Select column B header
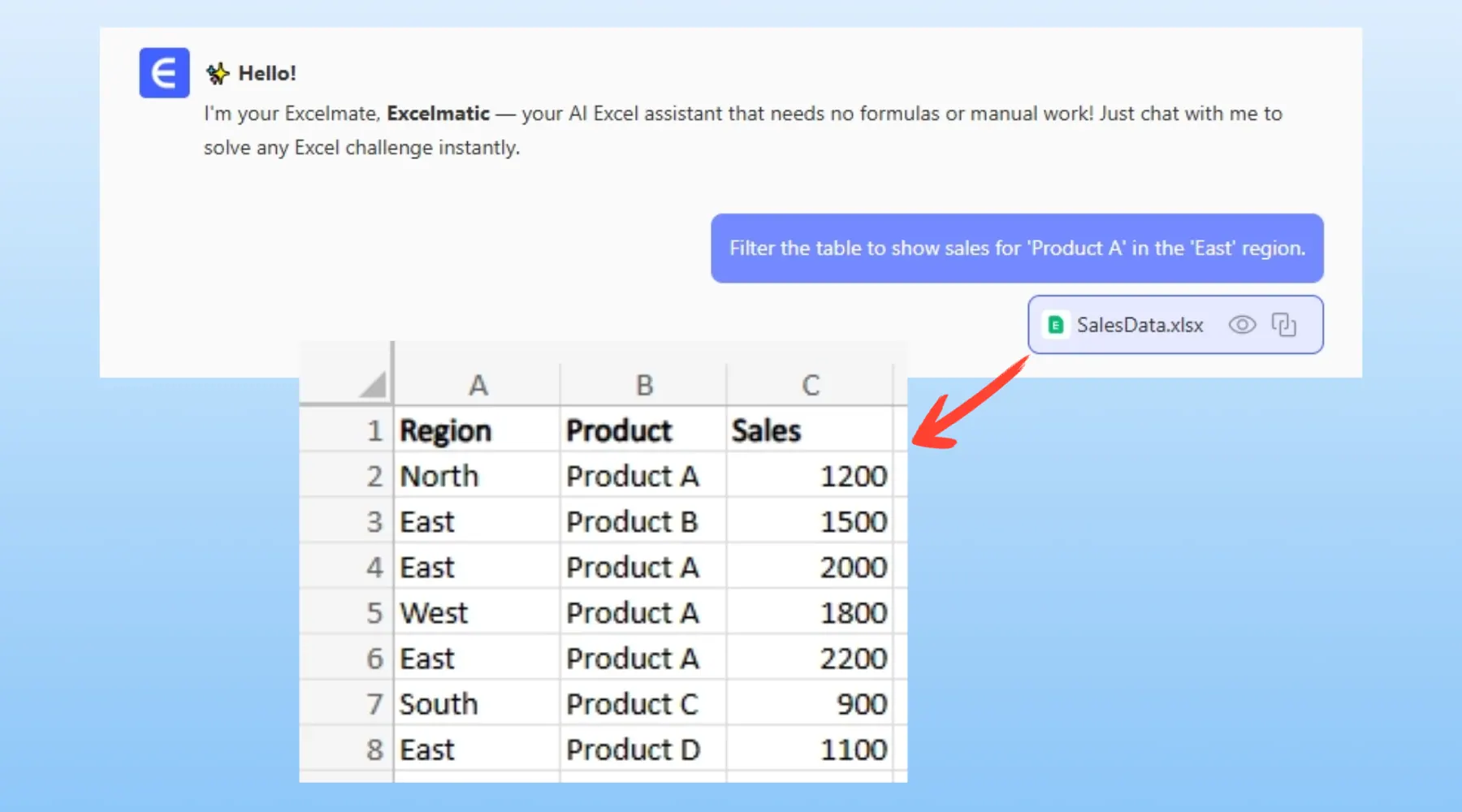This screenshot has width=1462, height=812. [x=644, y=385]
